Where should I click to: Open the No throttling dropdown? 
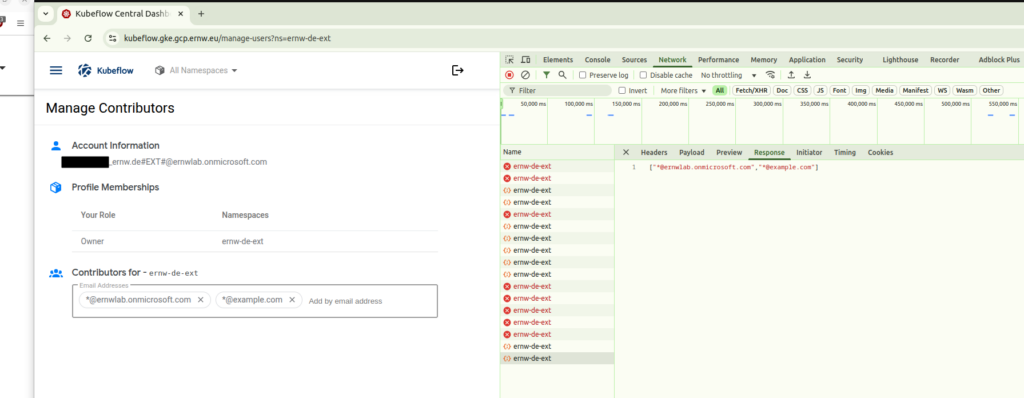coord(729,75)
